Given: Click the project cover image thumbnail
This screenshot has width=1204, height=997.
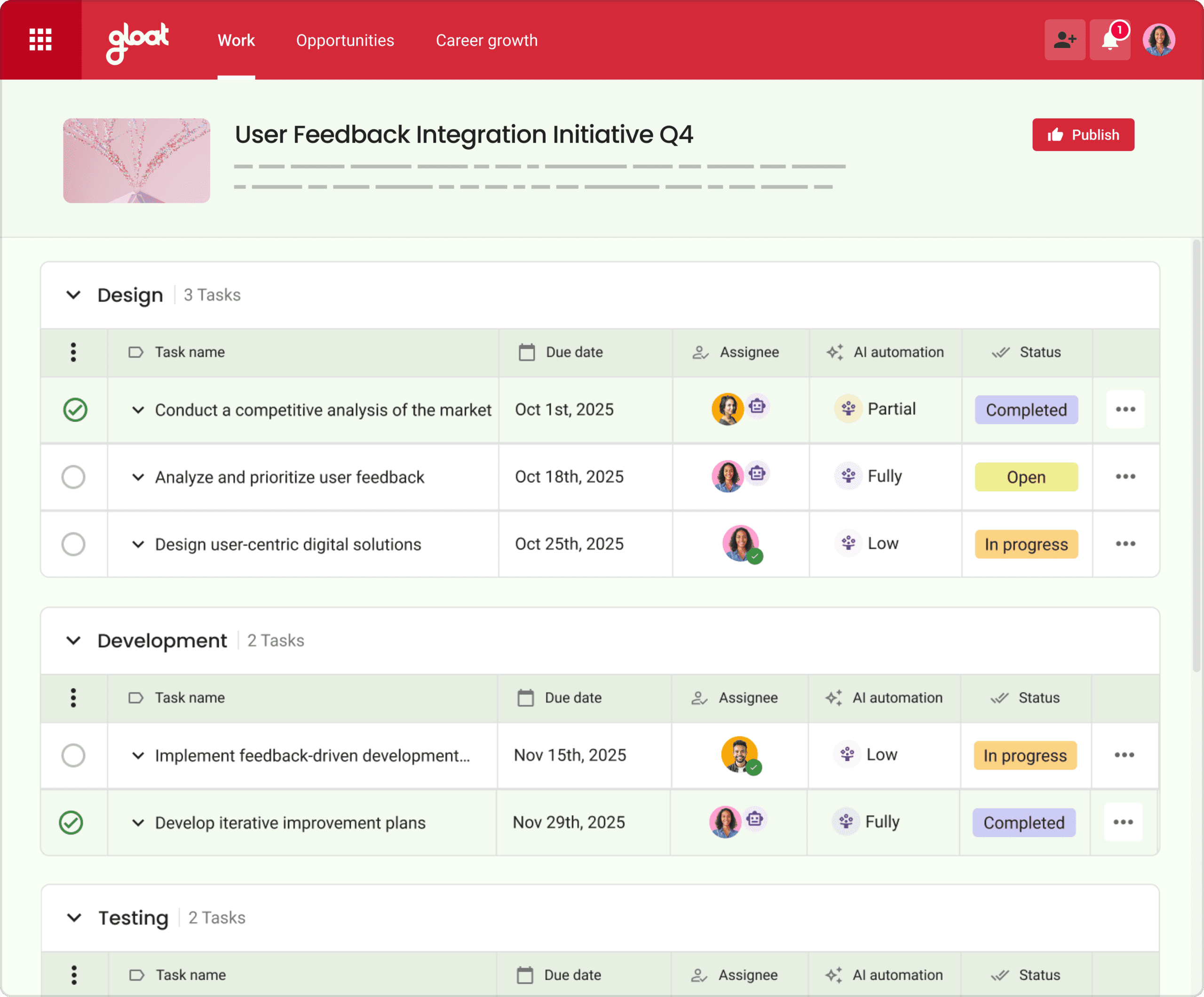Looking at the screenshot, I should (136, 160).
